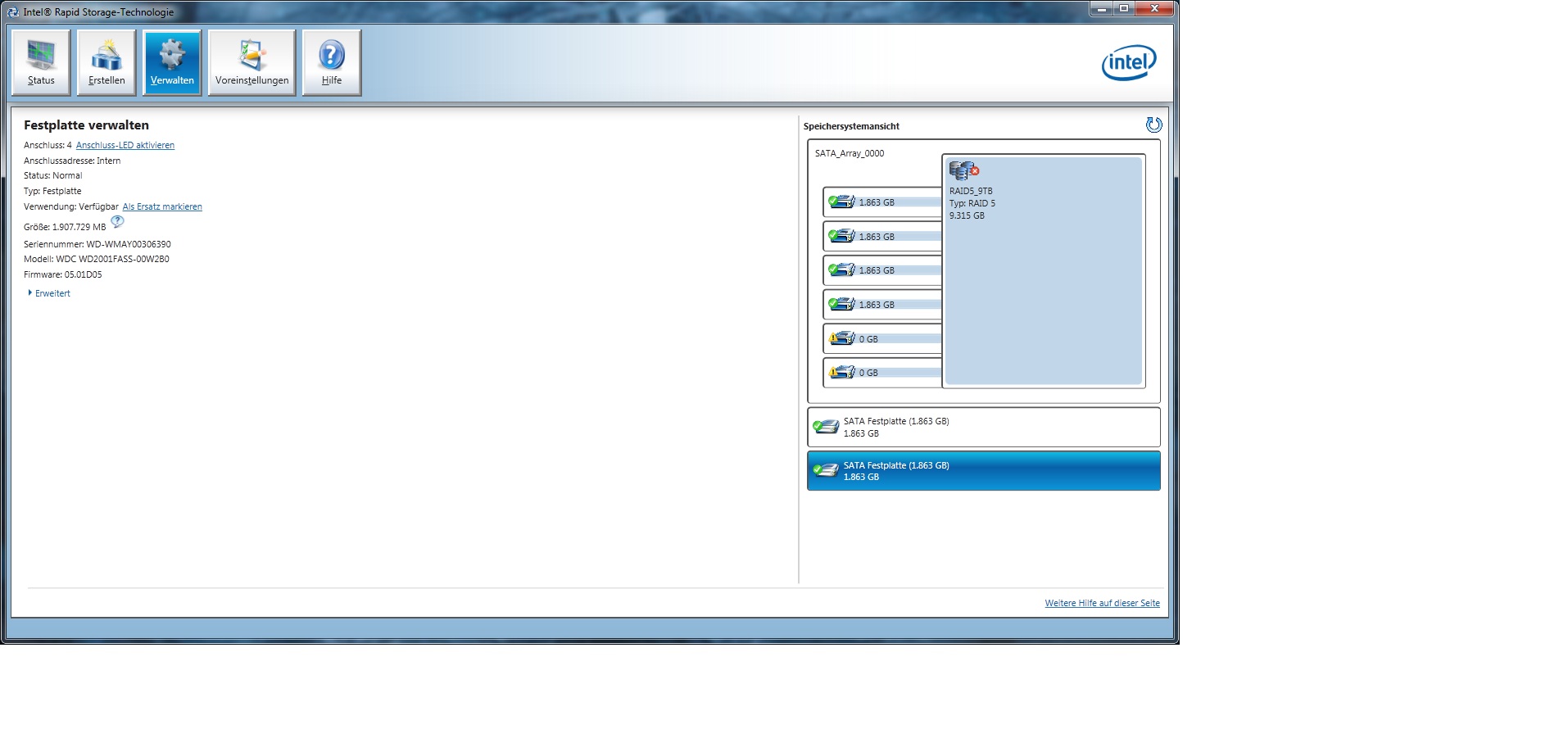Select the unhighlighted SATA Festplatte entry
Screen dimensions: 1568x752
[984, 428]
